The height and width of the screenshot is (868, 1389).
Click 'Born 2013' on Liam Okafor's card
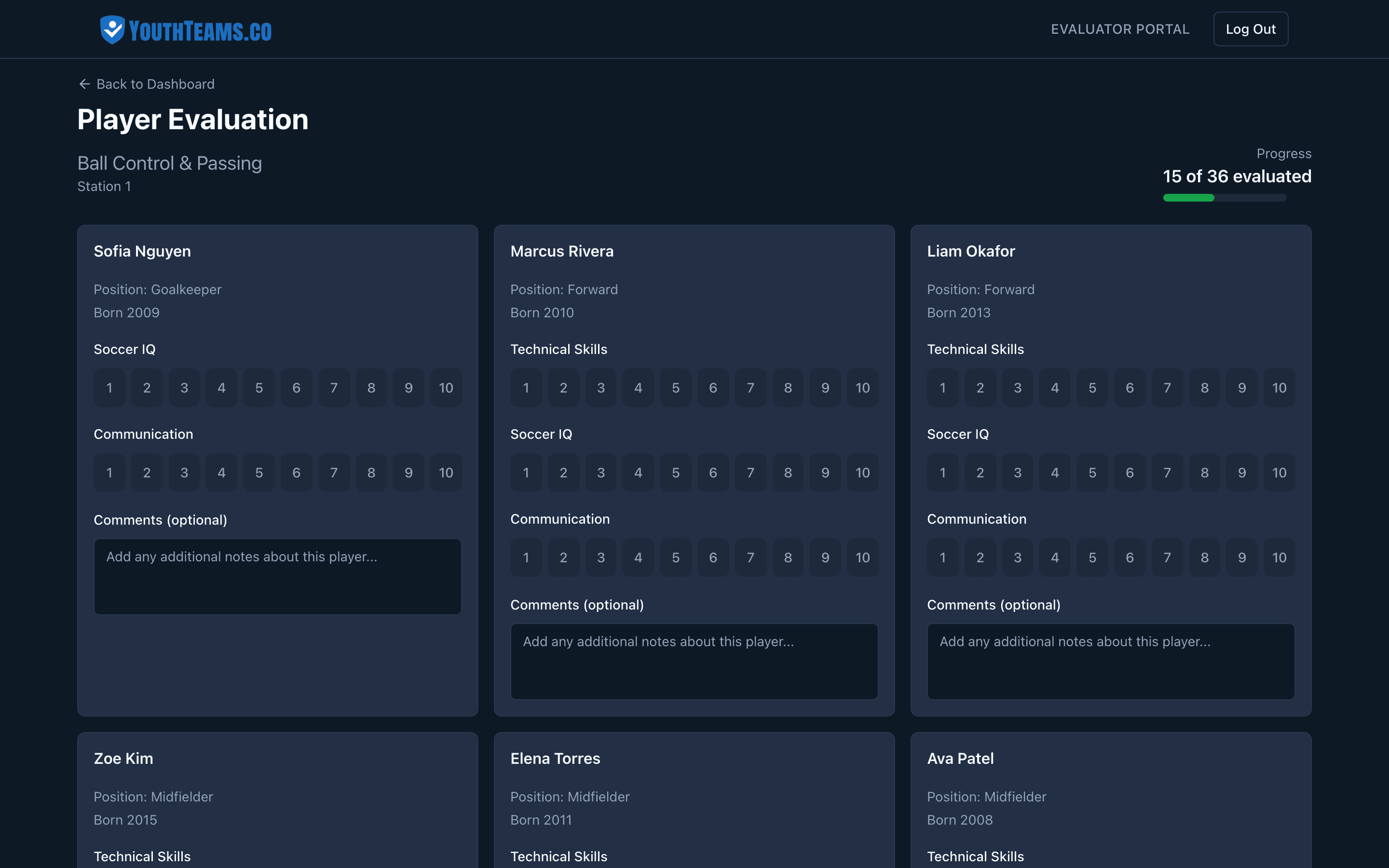(958, 313)
